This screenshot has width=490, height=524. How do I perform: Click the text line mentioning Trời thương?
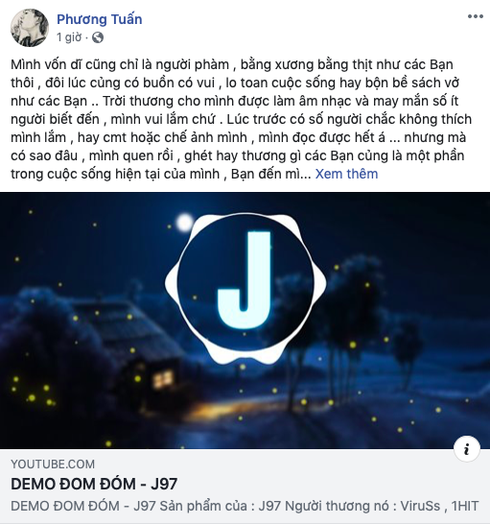(234, 101)
